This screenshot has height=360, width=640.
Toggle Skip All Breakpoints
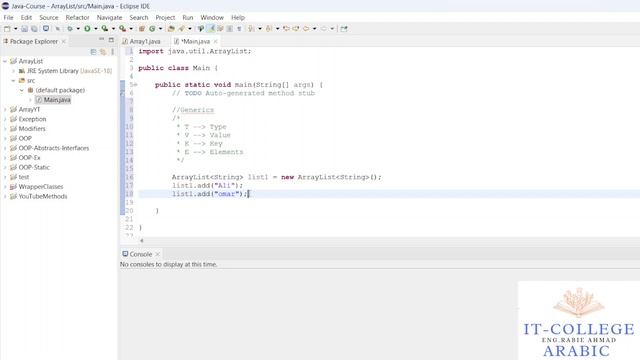[x=58, y=29]
